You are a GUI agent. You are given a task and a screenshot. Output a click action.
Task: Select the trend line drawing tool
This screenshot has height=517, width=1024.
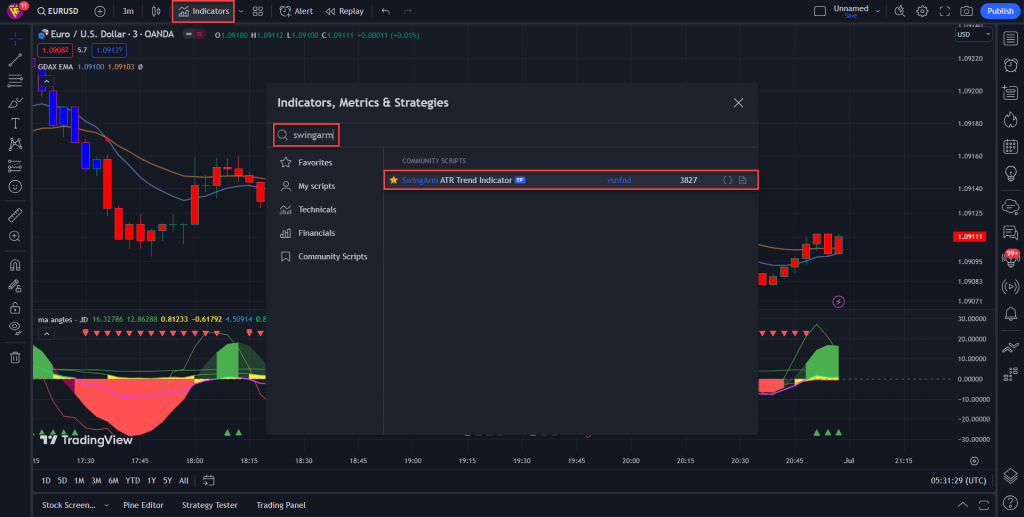point(15,60)
